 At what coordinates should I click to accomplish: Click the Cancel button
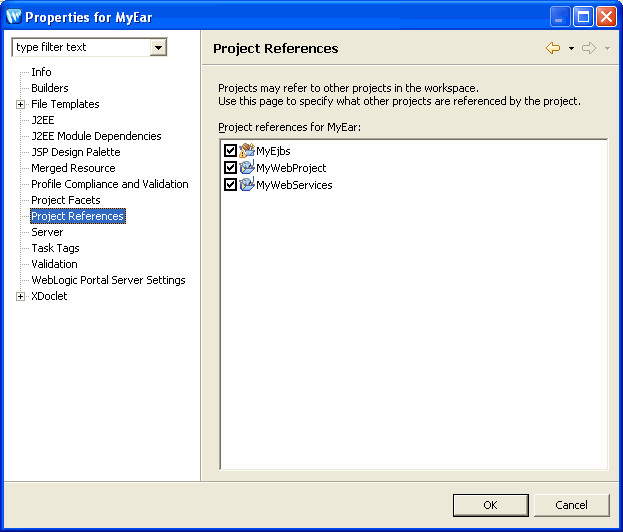tap(571, 505)
